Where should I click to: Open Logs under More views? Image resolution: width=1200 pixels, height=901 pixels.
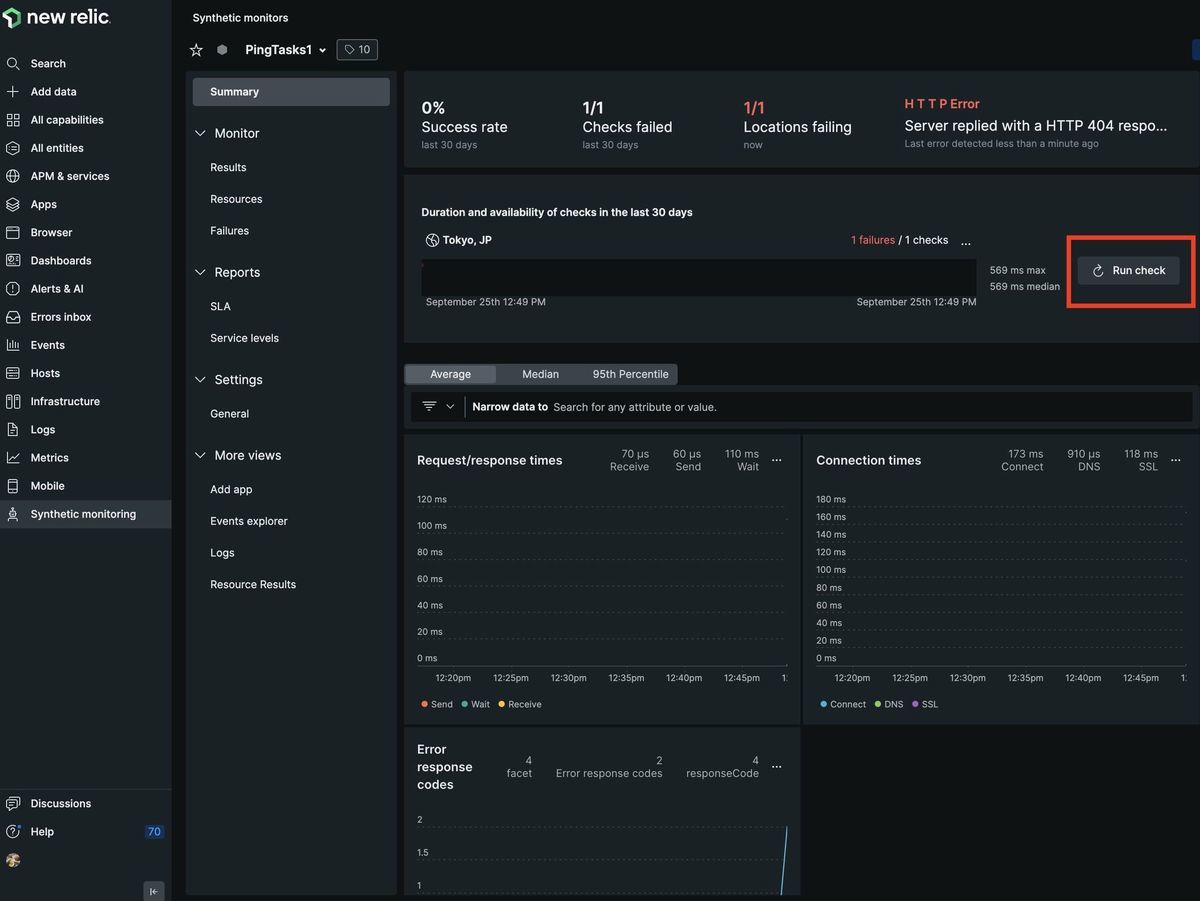pos(222,553)
